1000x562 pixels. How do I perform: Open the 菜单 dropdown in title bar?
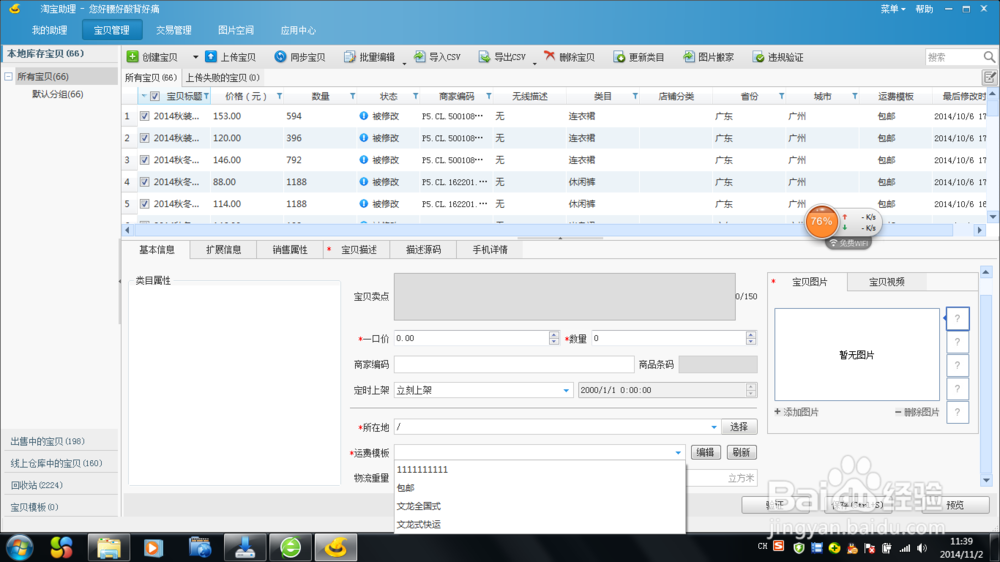coord(893,9)
